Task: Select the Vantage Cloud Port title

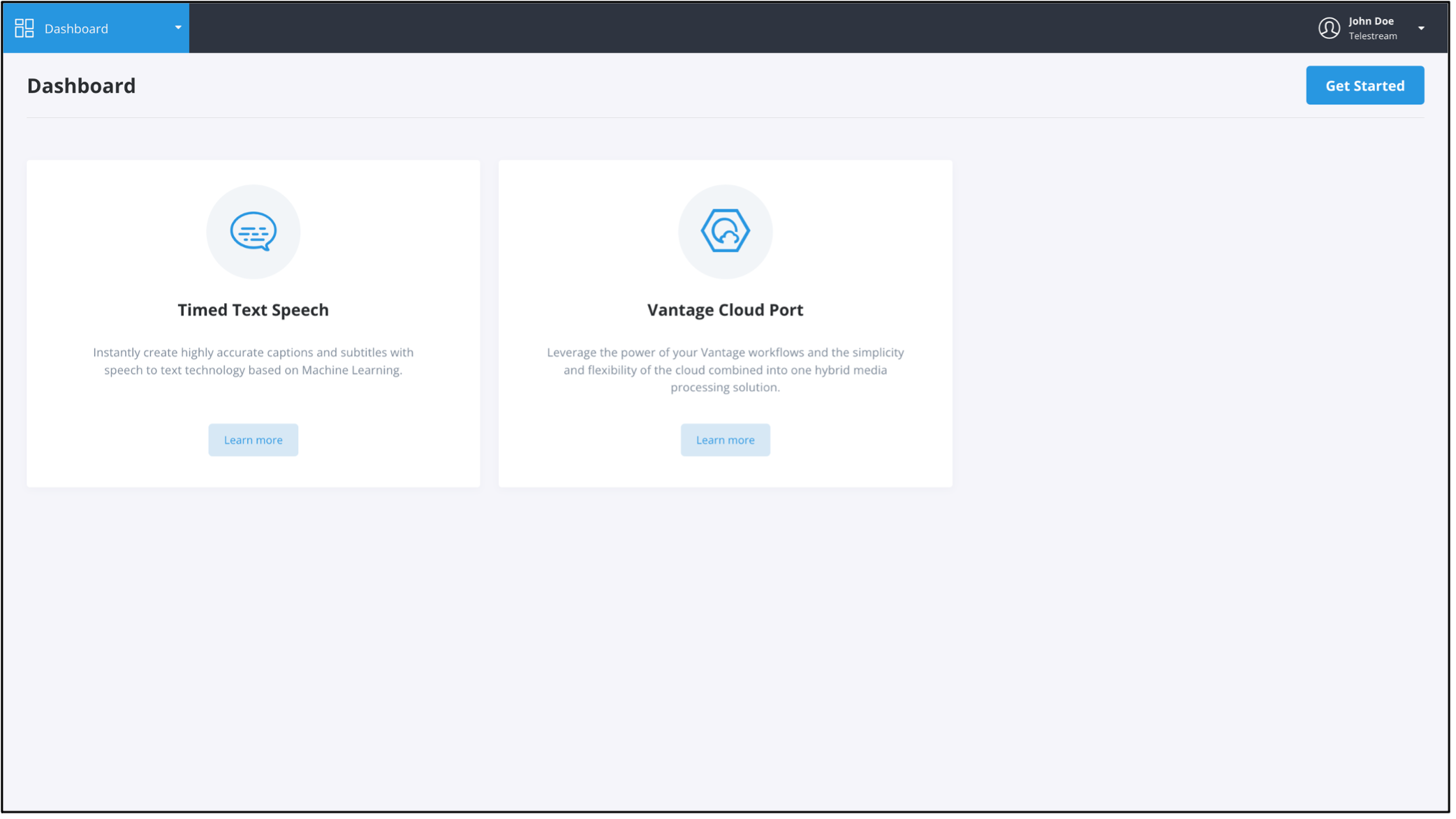Action: [725, 310]
